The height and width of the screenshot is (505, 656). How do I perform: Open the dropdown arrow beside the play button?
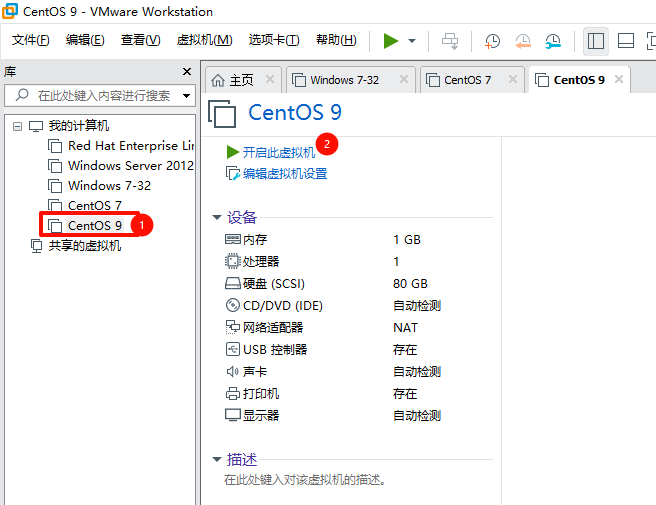(x=412, y=41)
